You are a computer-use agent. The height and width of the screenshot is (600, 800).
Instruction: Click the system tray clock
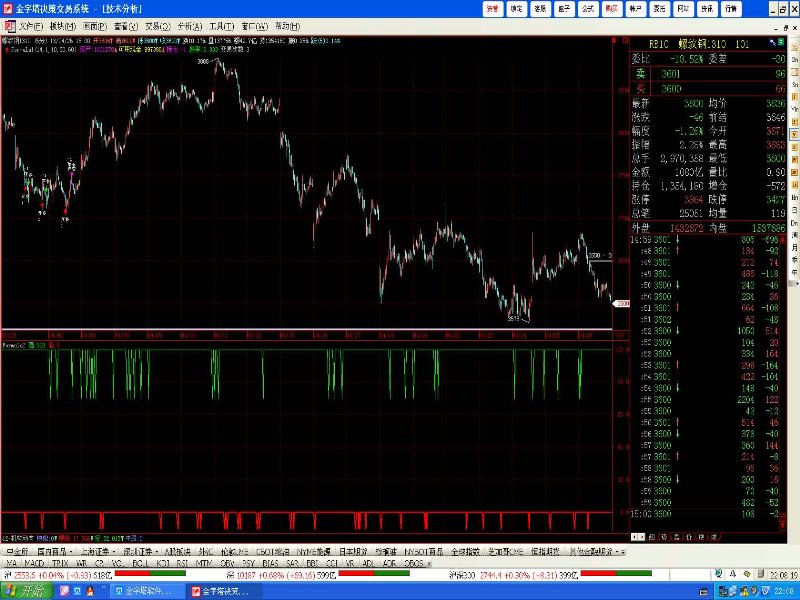coord(786,591)
